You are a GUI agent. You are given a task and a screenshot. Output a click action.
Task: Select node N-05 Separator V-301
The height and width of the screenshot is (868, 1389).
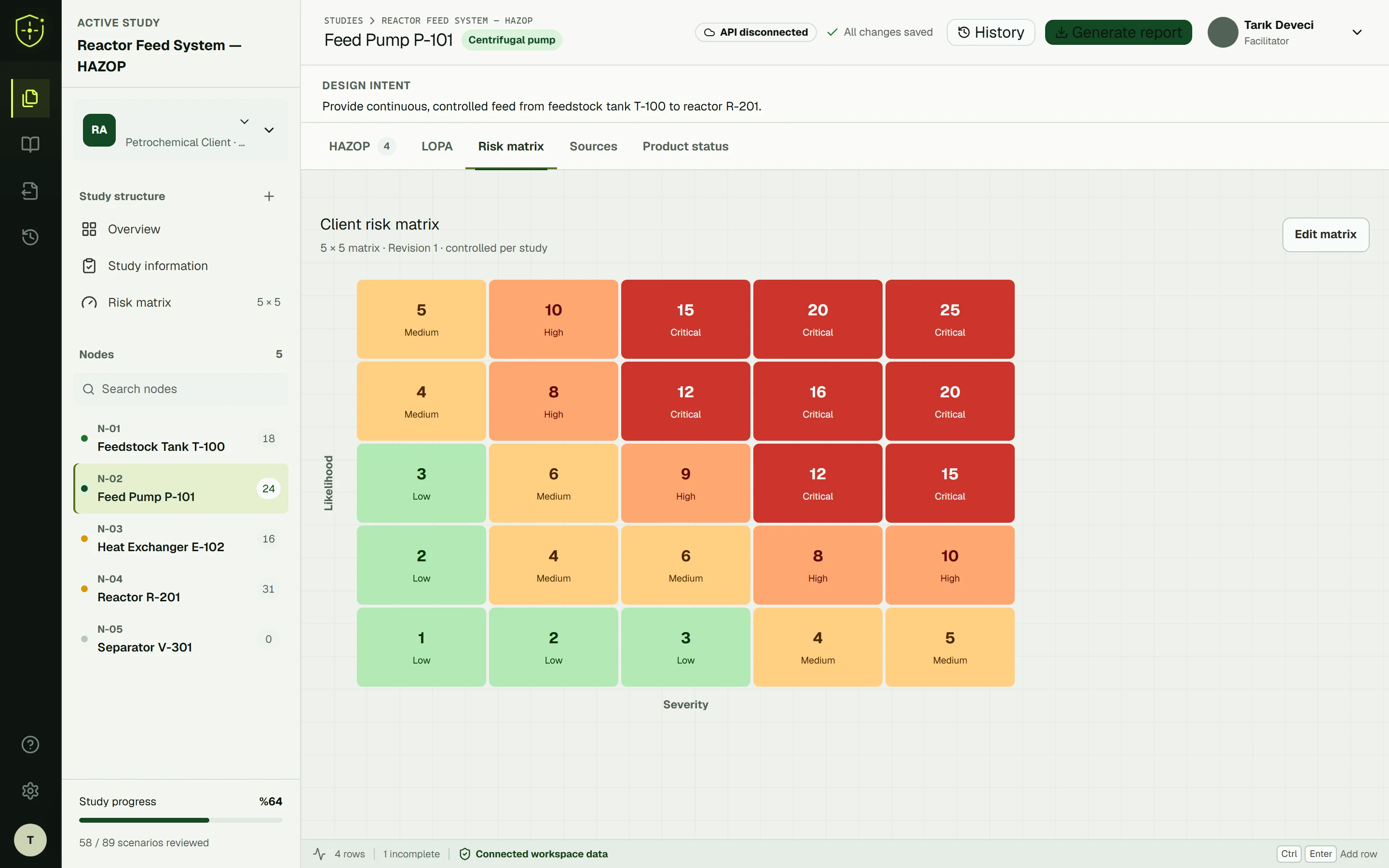click(181, 639)
